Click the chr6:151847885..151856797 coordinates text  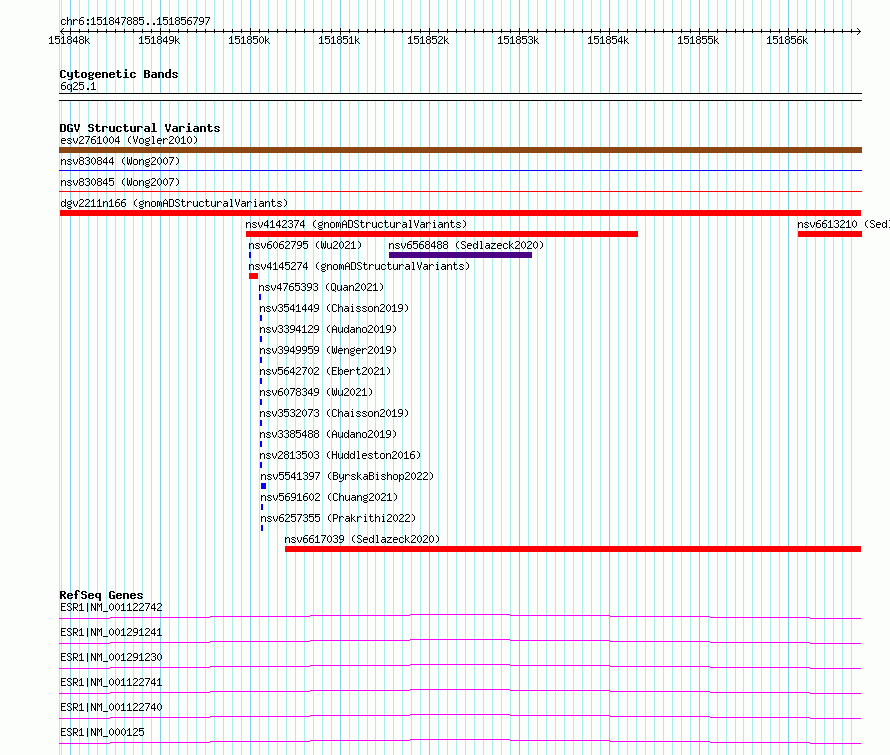pos(135,21)
